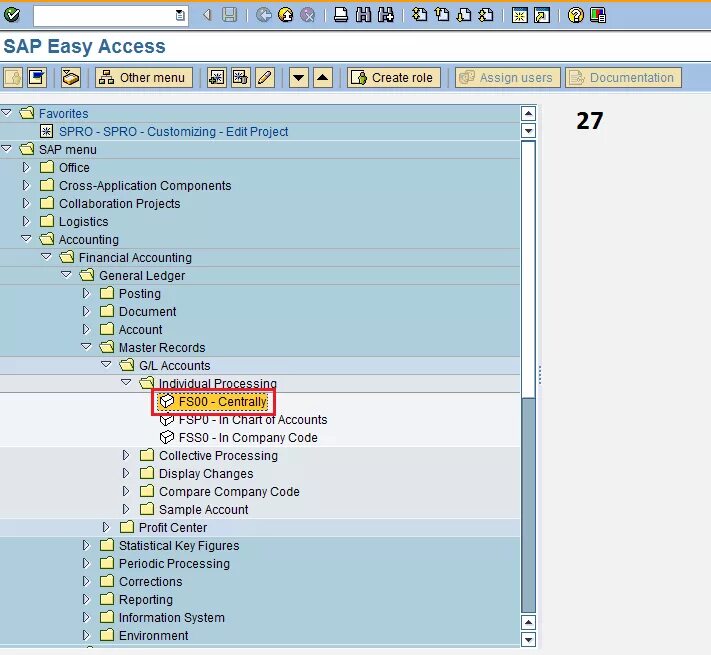Collapse the SAP menu node
Image resolution: width=711 pixels, height=655 pixels.
(x=6, y=149)
